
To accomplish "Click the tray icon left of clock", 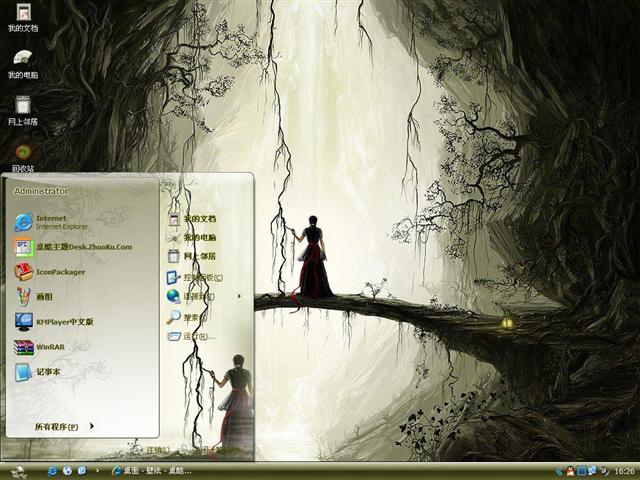I will [x=604, y=471].
